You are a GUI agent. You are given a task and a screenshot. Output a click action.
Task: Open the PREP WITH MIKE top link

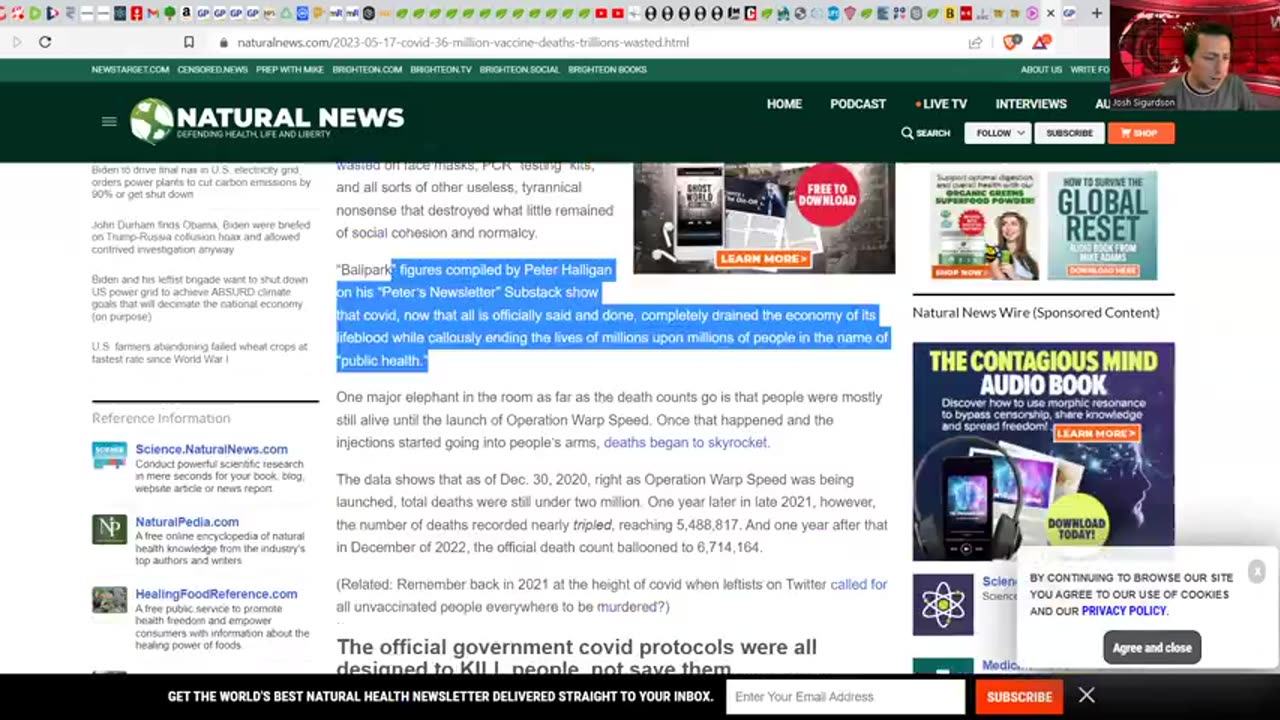coord(290,70)
